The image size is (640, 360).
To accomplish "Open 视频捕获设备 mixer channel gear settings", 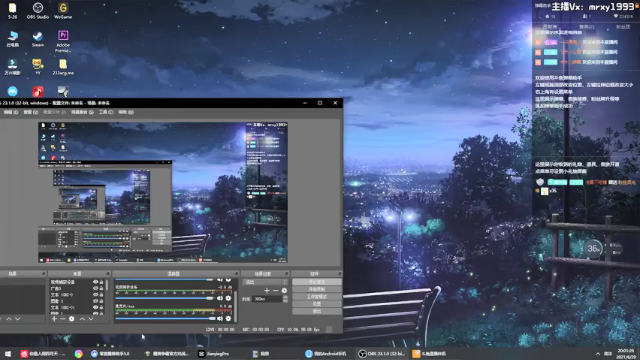I will [228, 298].
